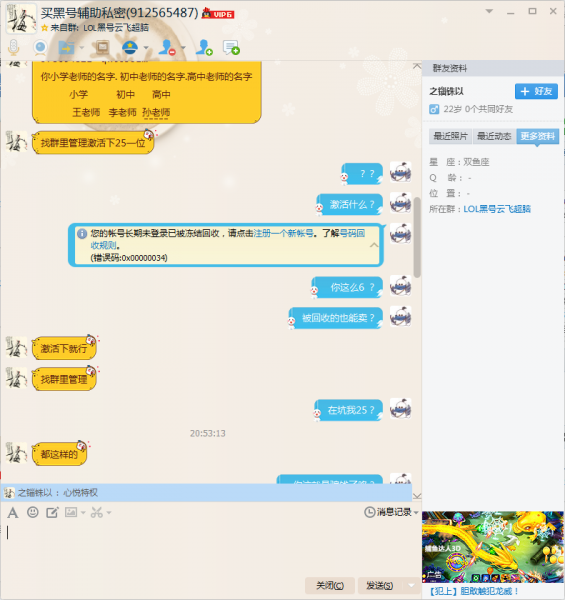This screenshot has width=565, height=600.
Task: Open the 【犯上】胆敢触犯龙威 ad link
Action: tap(474, 591)
